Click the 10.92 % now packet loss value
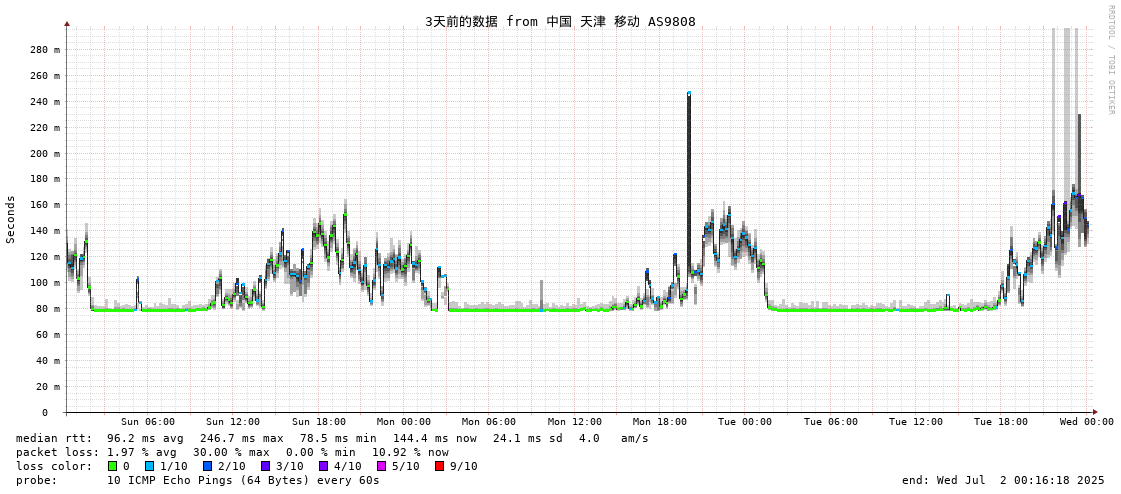 (x=410, y=453)
